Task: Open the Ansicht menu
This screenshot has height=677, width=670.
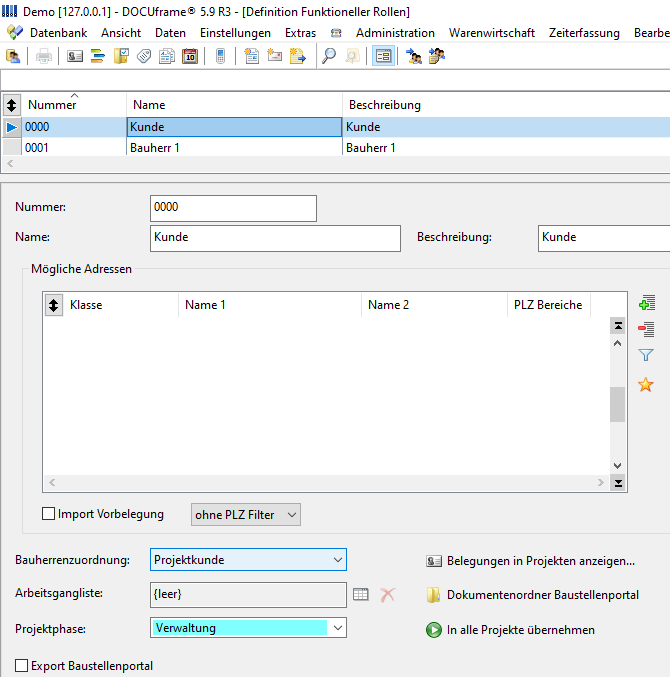Action: click(121, 33)
